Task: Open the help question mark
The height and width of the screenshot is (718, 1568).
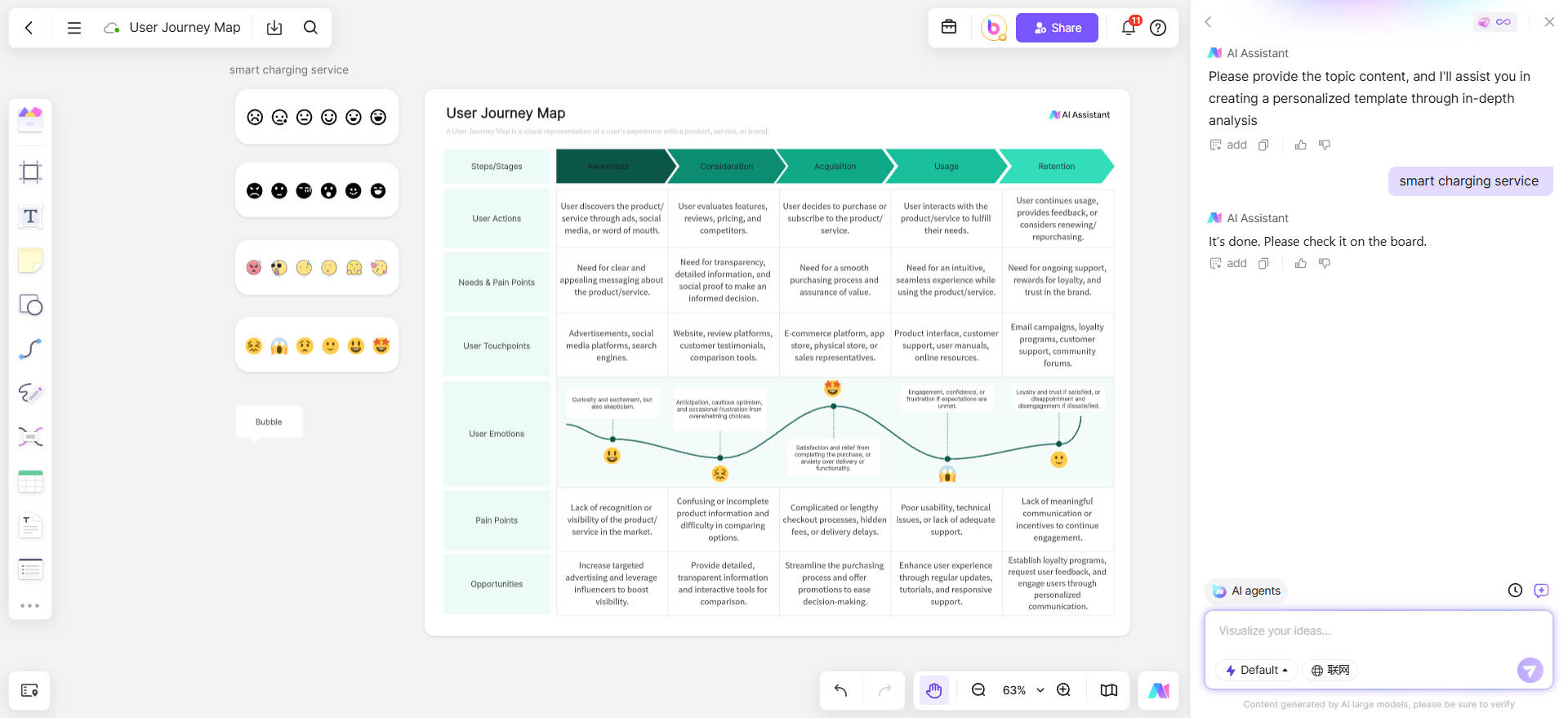Action: pos(1158,28)
